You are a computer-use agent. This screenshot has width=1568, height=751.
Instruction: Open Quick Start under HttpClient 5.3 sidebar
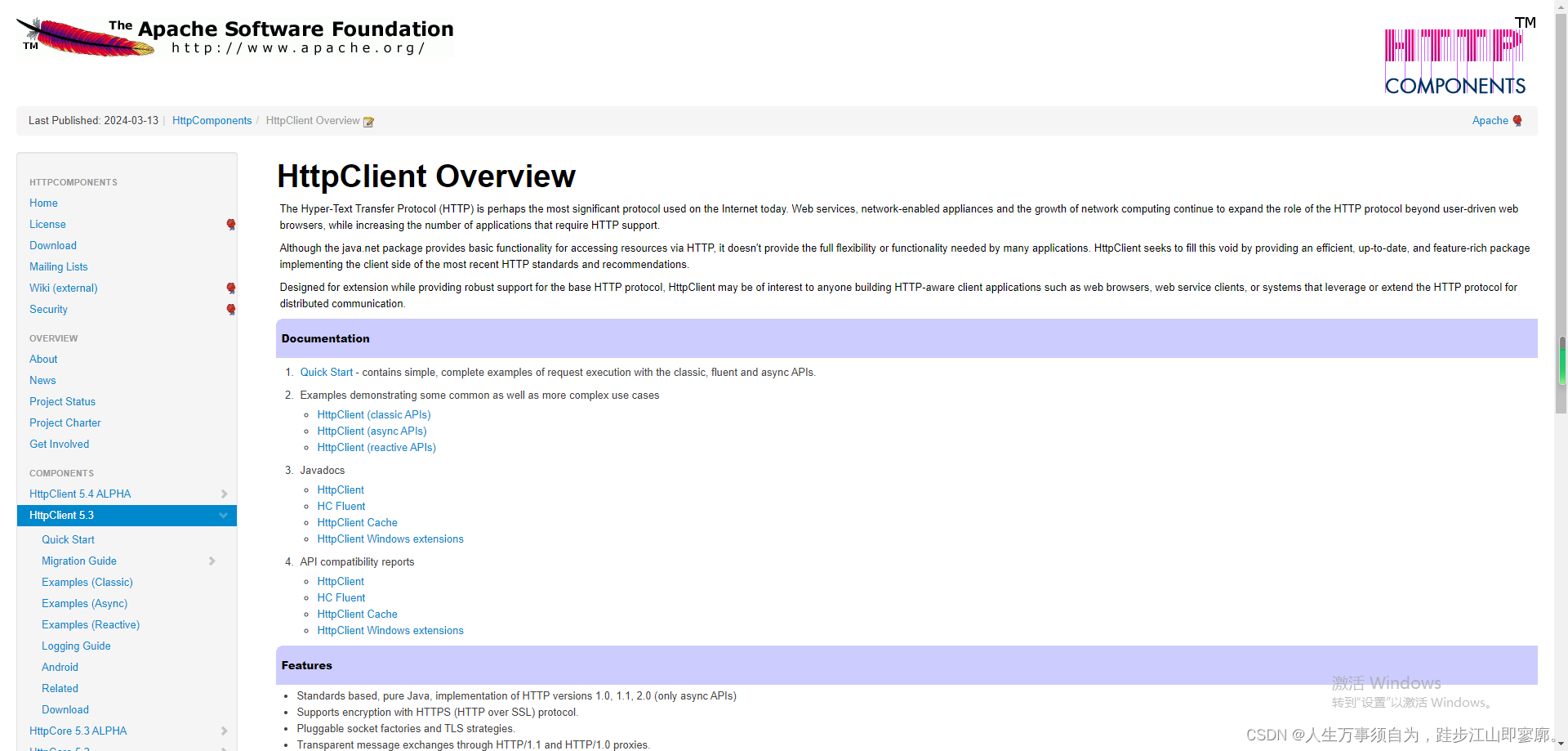click(x=68, y=540)
